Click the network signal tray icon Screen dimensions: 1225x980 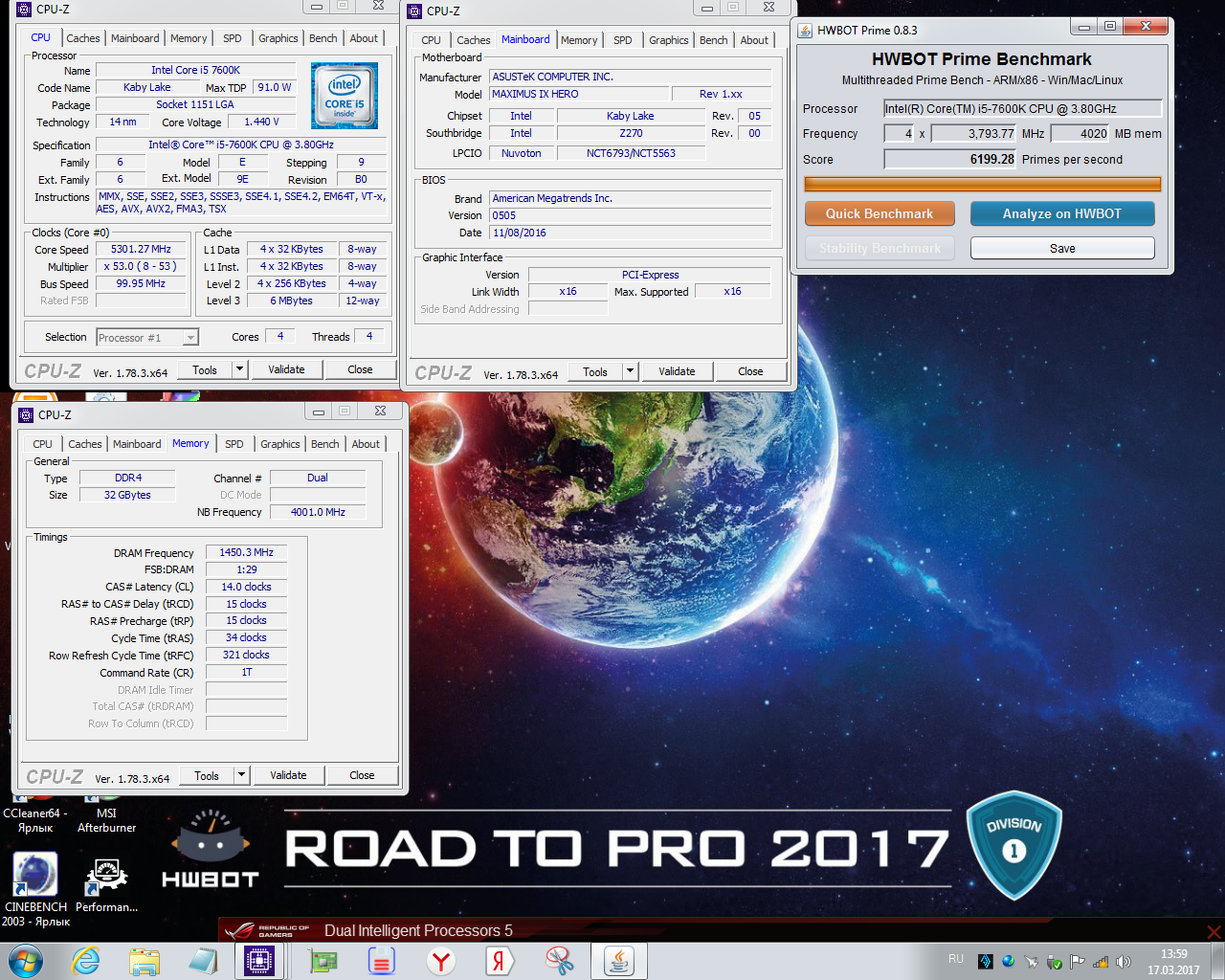coord(1101,962)
